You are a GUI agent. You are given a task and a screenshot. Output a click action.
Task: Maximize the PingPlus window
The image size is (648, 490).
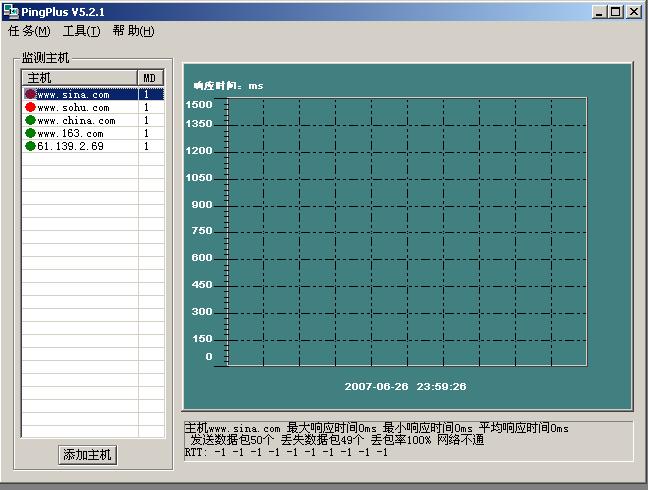(x=615, y=12)
